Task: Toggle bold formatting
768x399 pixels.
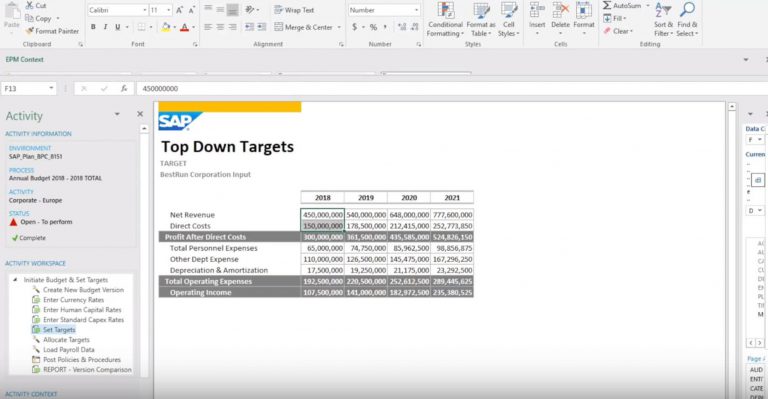Action: [93, 27]
